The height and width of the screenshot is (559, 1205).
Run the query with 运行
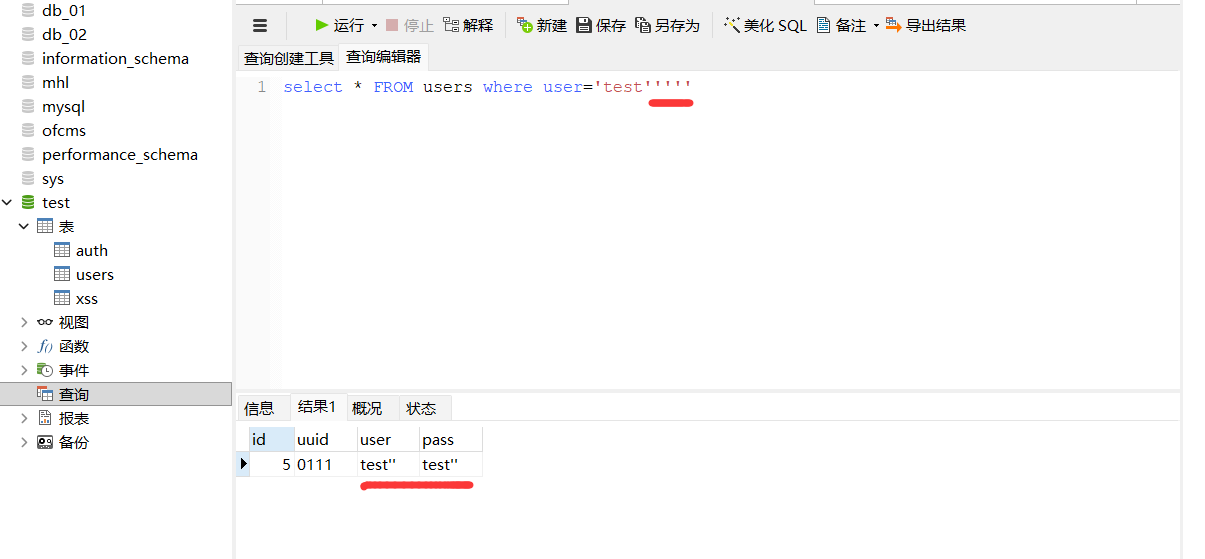[339, 25]
